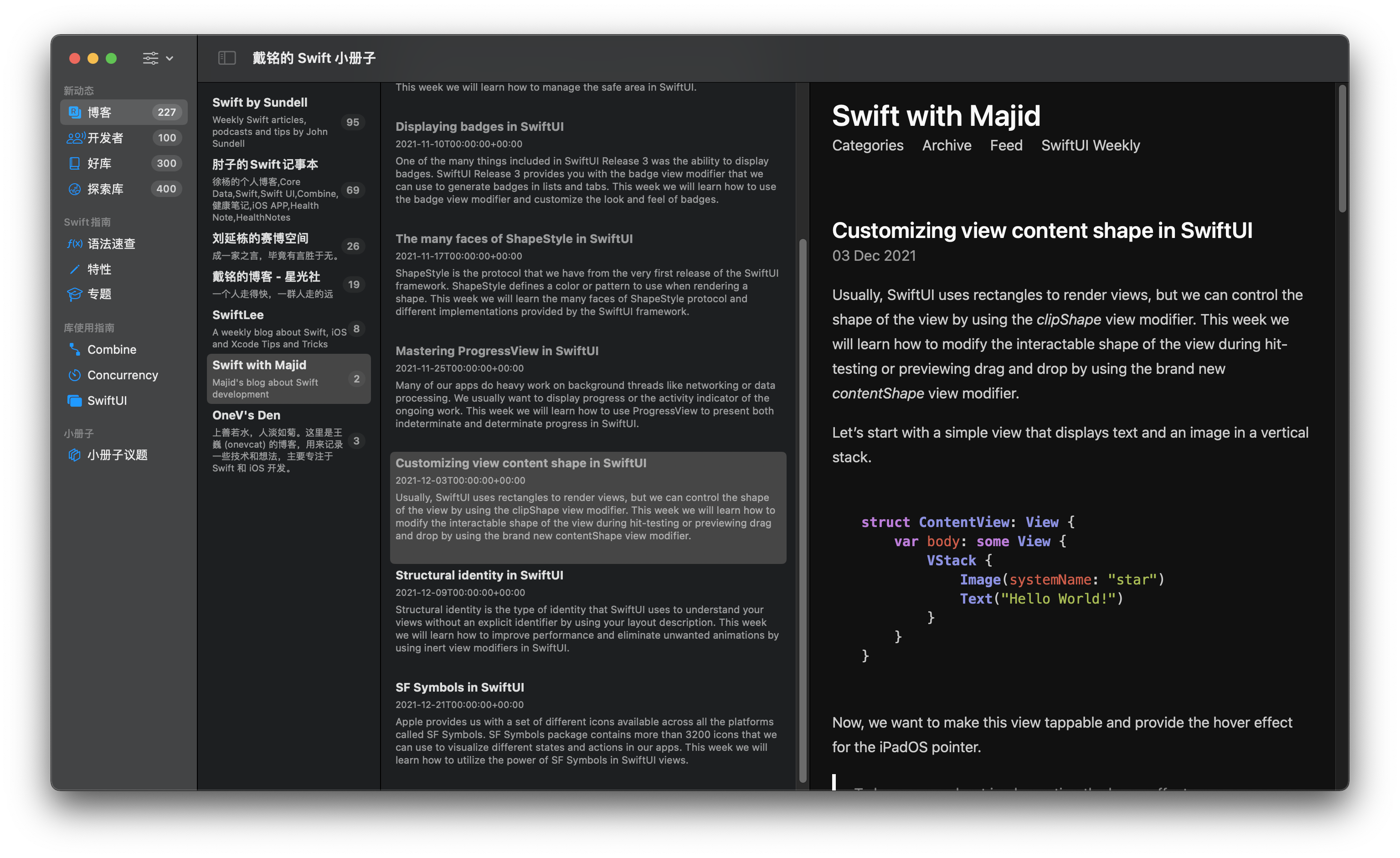Click the reader pane scrollbar
Viewport: 1400px width, 858px height.
(x=1342, y=149)
